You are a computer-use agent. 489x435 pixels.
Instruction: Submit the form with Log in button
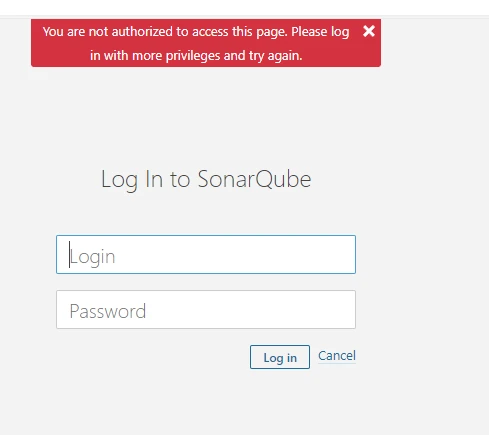click(280, 357)
